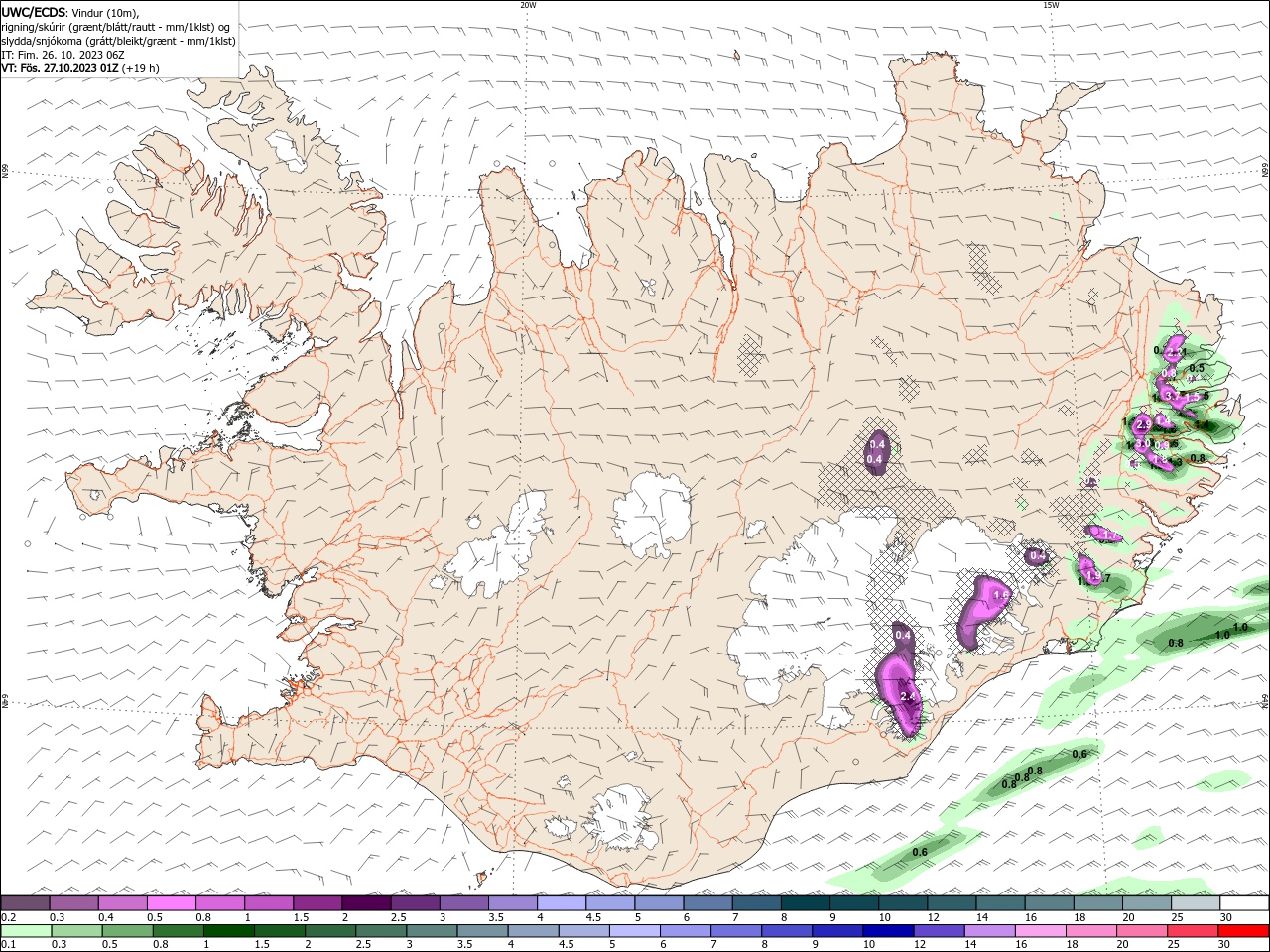Click the bold UWC/ECDS title text

[34, 12]
